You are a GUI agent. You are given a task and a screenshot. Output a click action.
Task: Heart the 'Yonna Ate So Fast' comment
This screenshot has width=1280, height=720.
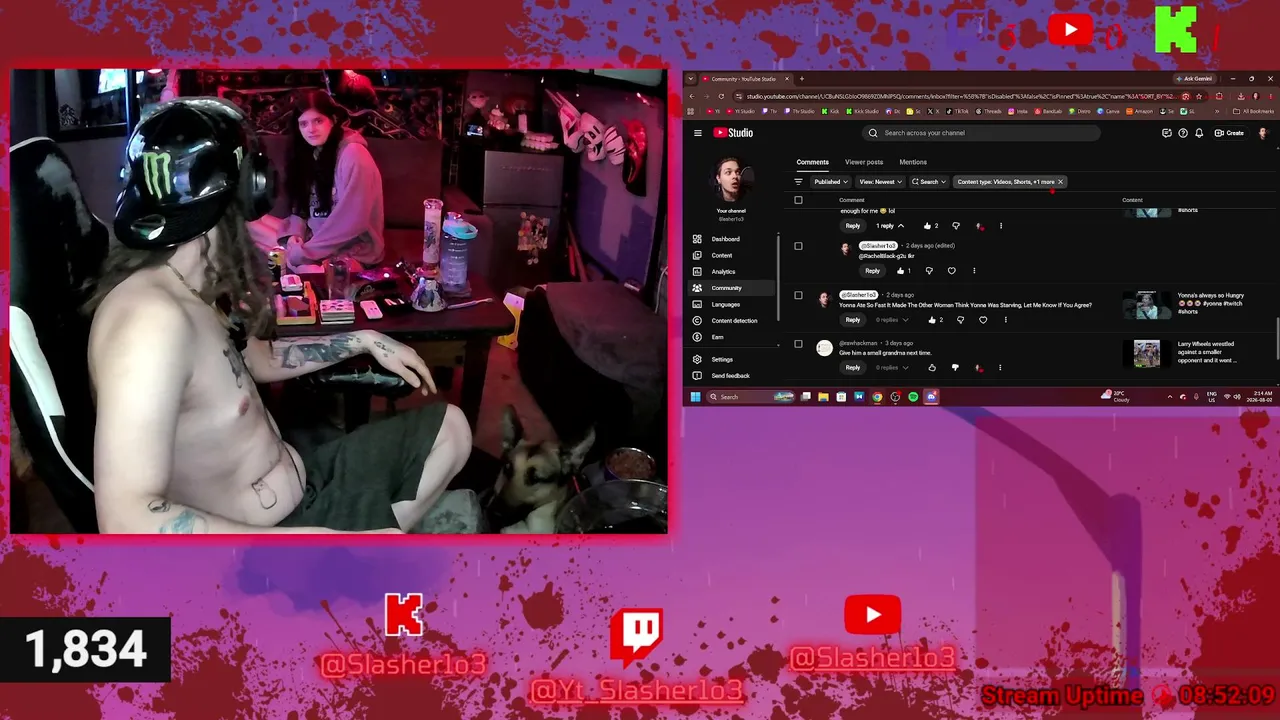click(983, 320)
